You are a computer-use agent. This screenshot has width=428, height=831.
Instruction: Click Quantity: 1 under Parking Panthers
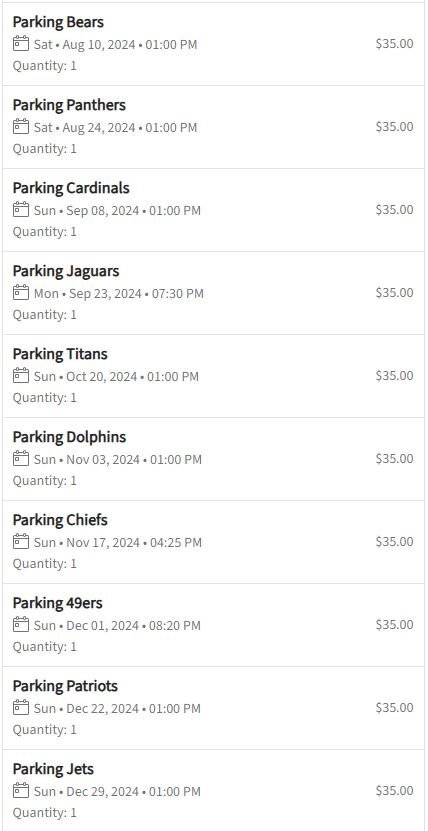tap(44, 149)
